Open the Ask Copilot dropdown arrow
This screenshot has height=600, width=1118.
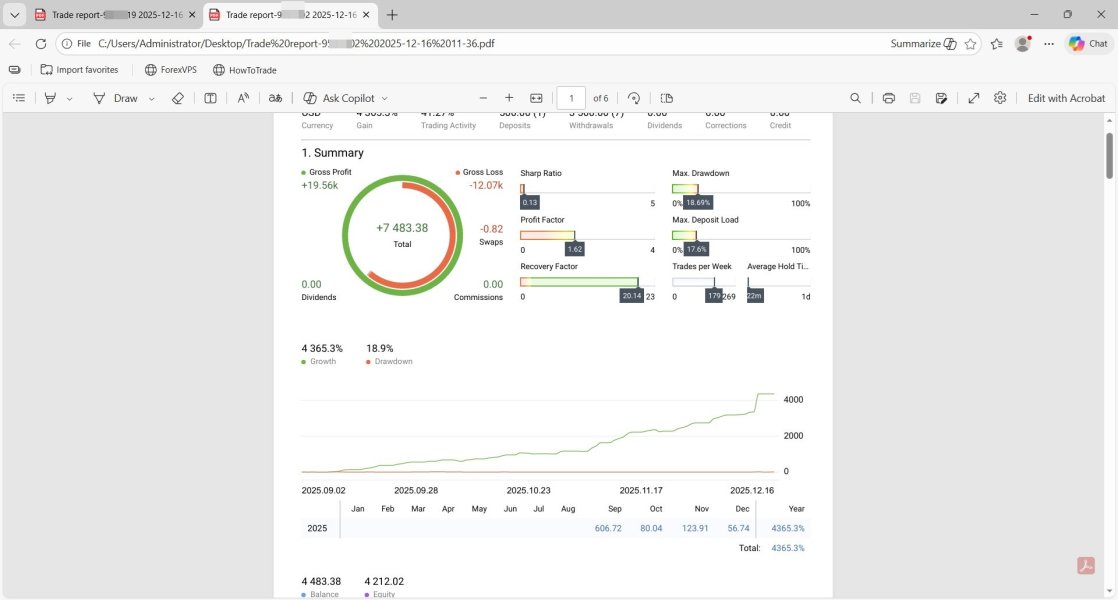384,99
